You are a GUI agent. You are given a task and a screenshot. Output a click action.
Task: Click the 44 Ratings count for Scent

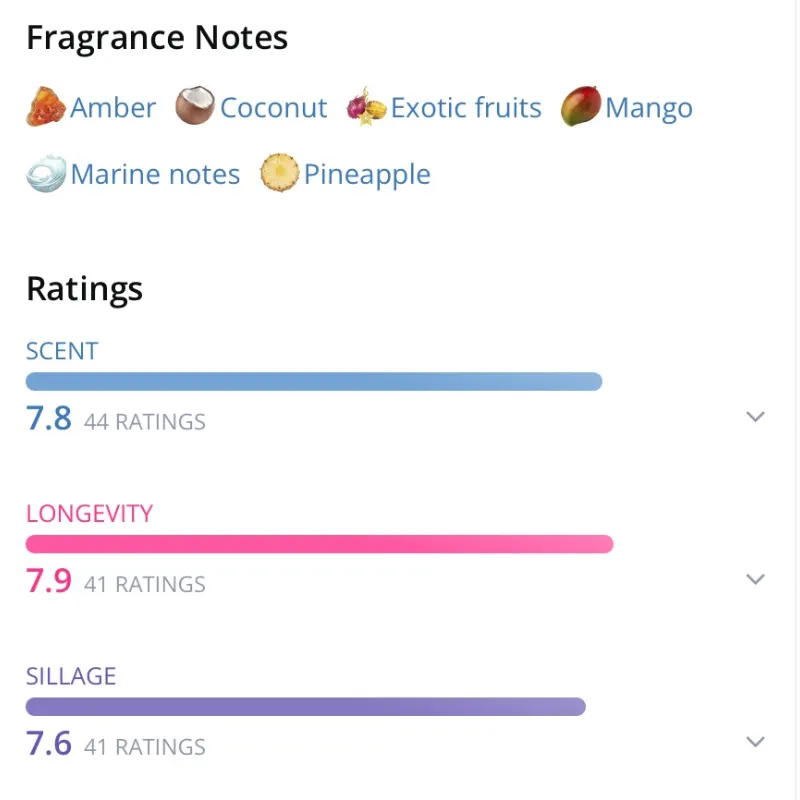coord(145,422)
